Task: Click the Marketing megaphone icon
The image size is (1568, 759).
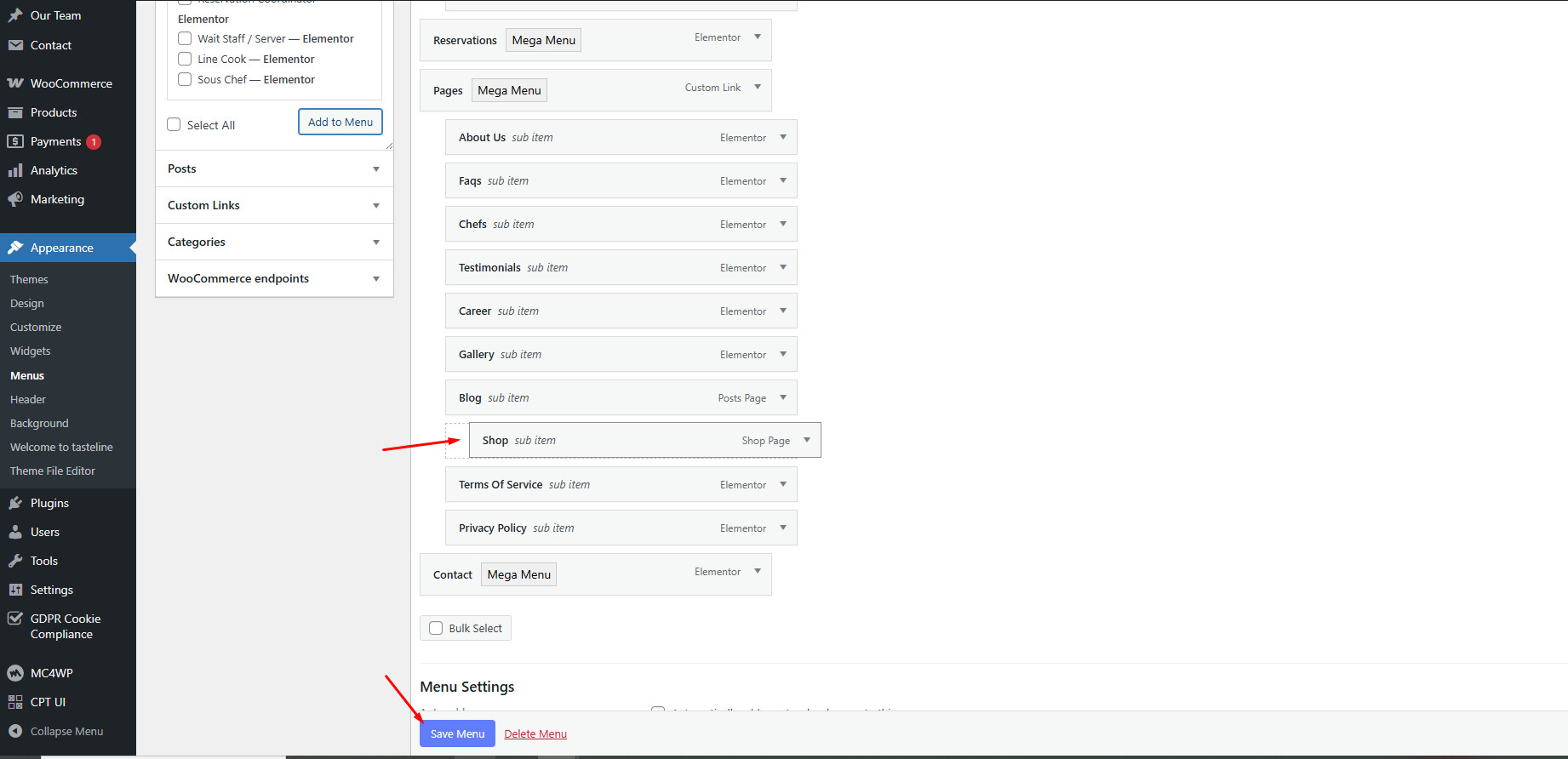Action: click(x=15, y=199)
